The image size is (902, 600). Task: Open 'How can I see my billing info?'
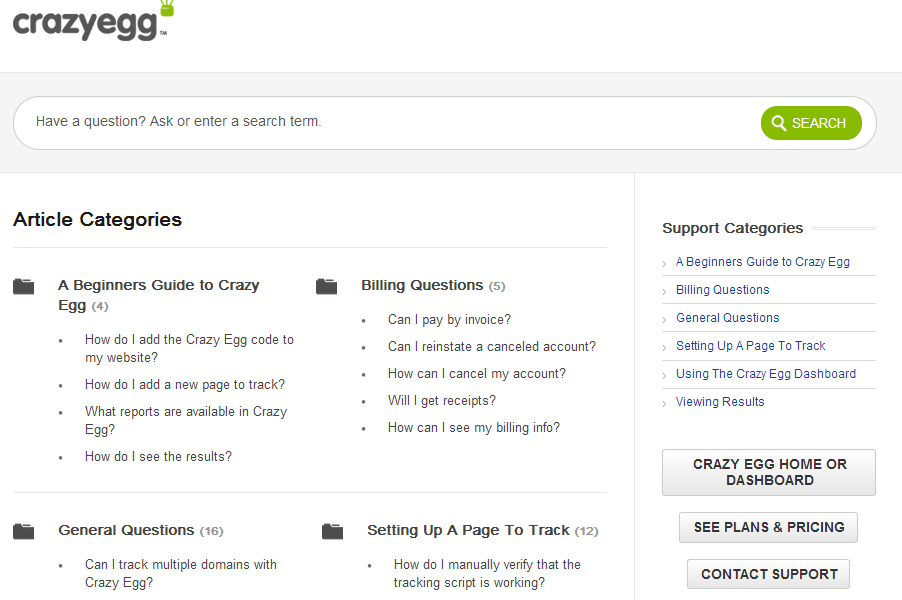click(x=474, y=428)
